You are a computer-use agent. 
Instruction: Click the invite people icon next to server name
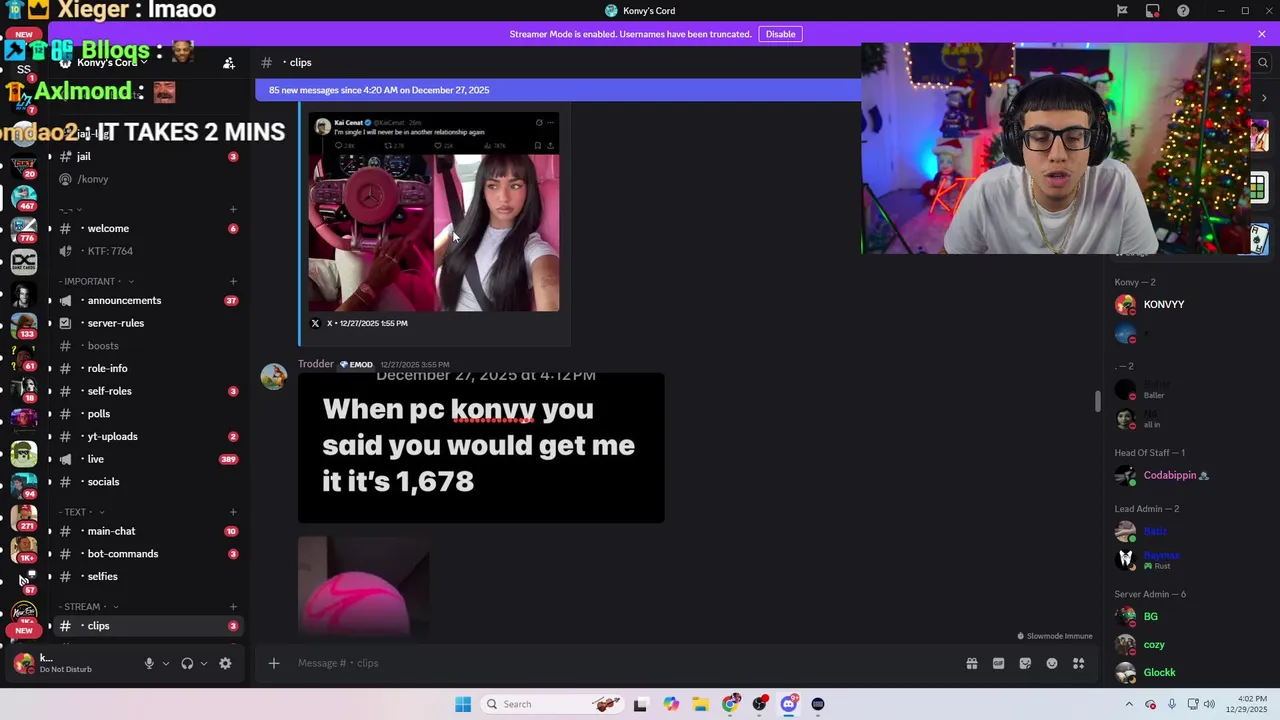[229, 63]
